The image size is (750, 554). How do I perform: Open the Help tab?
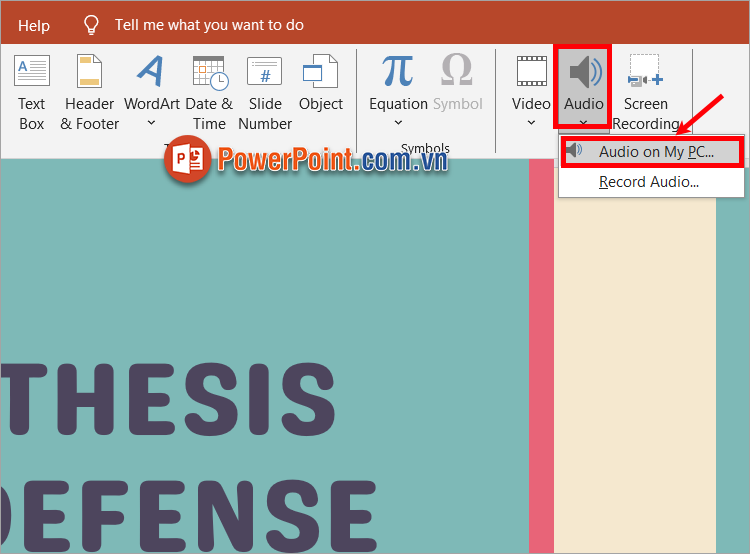34,25
